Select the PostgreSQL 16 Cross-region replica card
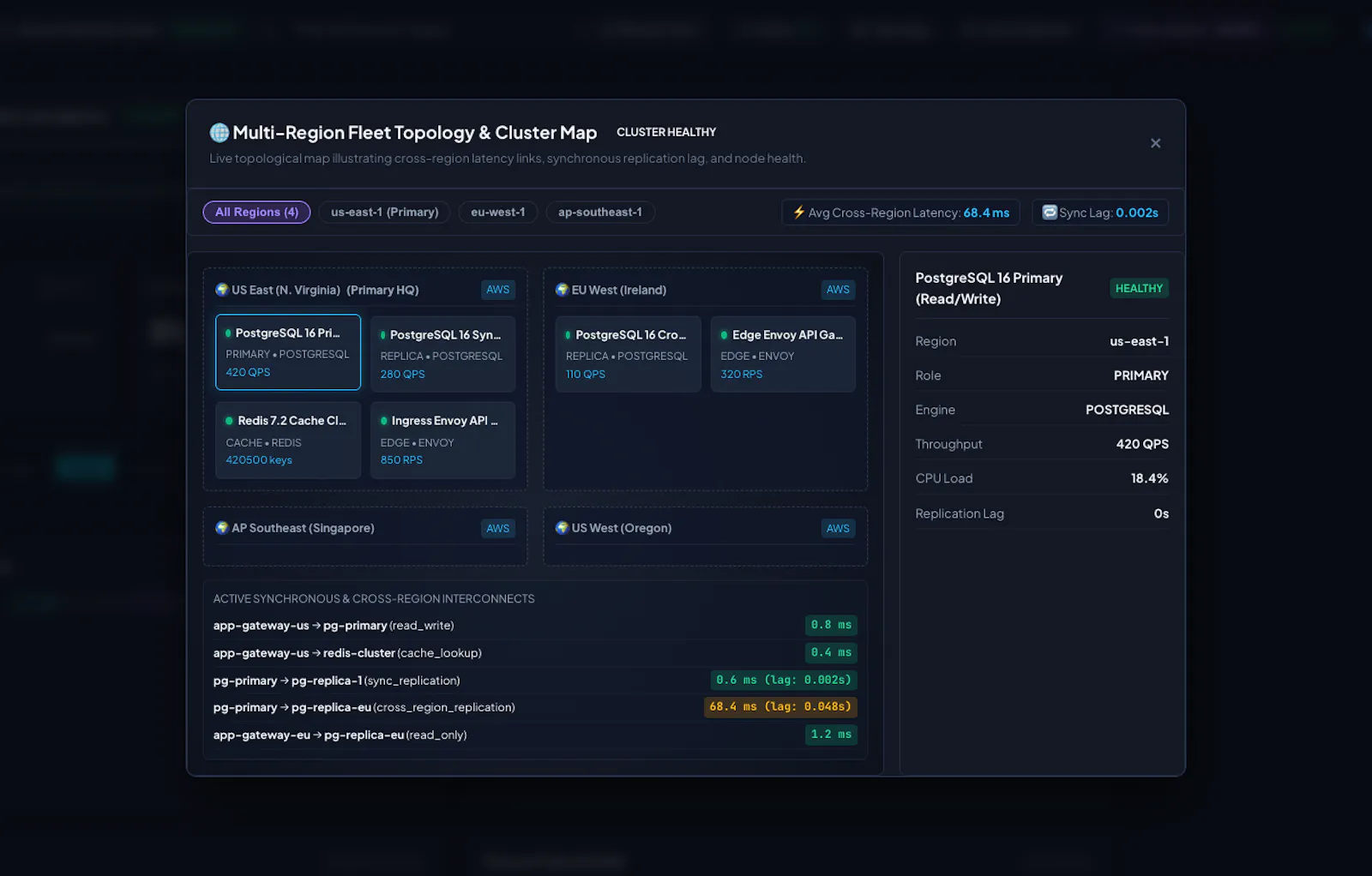Screen dimensions: 1372x876 click(x=628, y=354)
